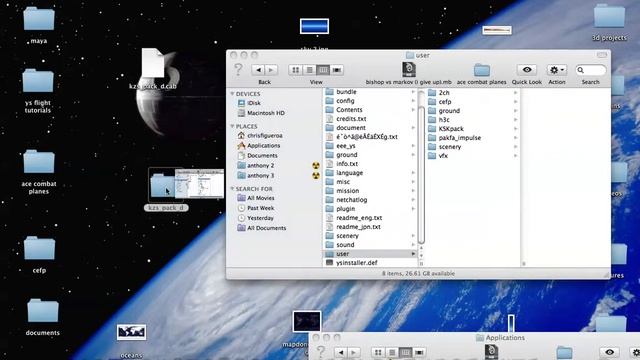Click Quick Look eye in Applications window
The image size is (640, 360).
point(610,352)
